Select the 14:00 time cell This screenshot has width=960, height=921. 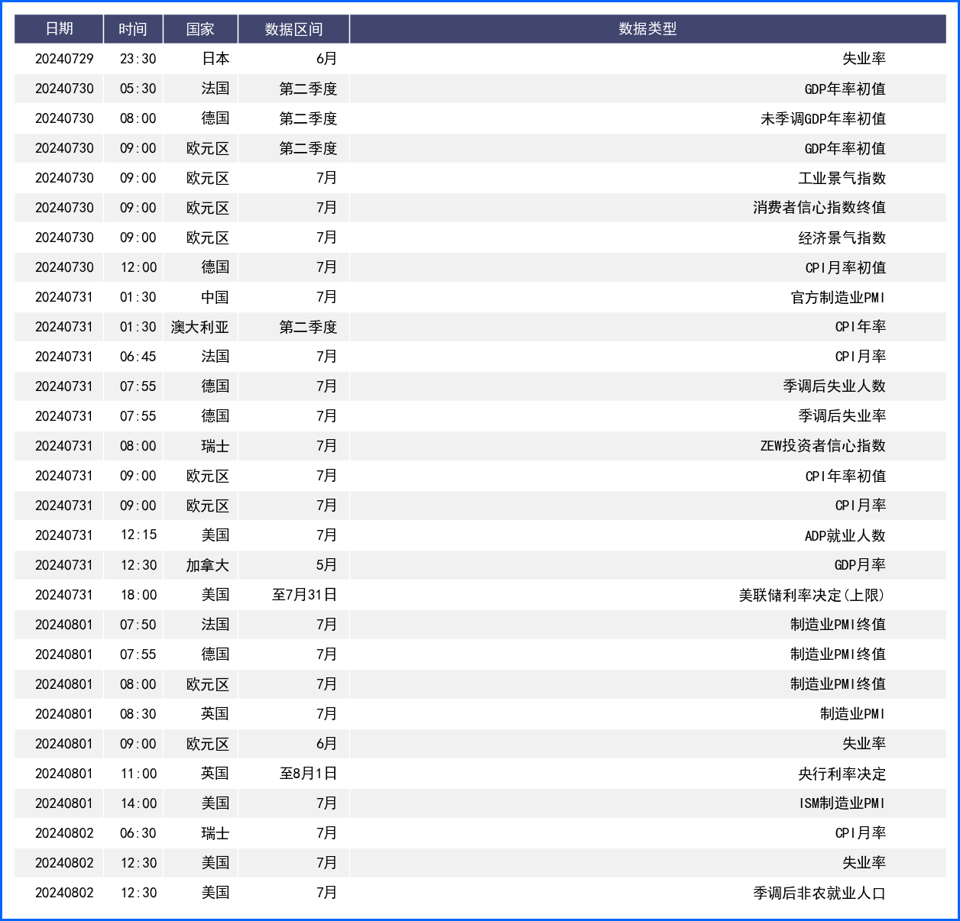click(138, 803)
